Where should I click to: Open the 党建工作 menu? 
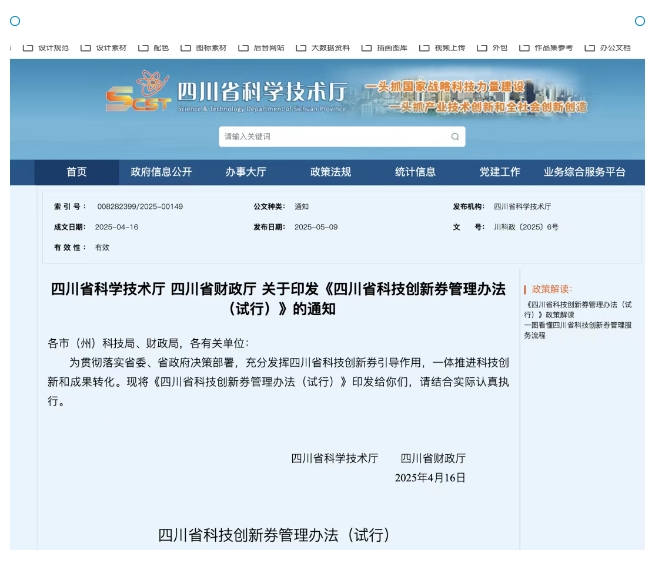500,172
